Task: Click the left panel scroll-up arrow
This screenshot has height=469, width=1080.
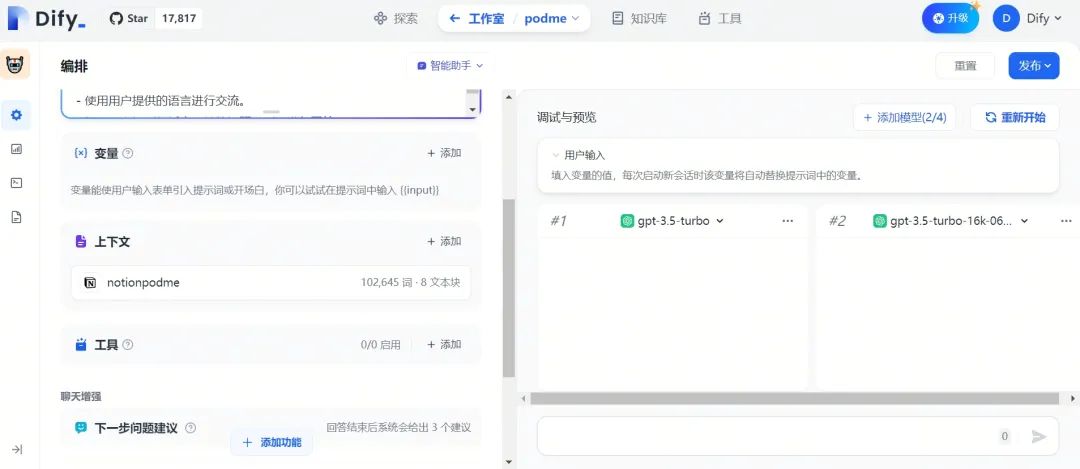Action: (x=509, y=96)
